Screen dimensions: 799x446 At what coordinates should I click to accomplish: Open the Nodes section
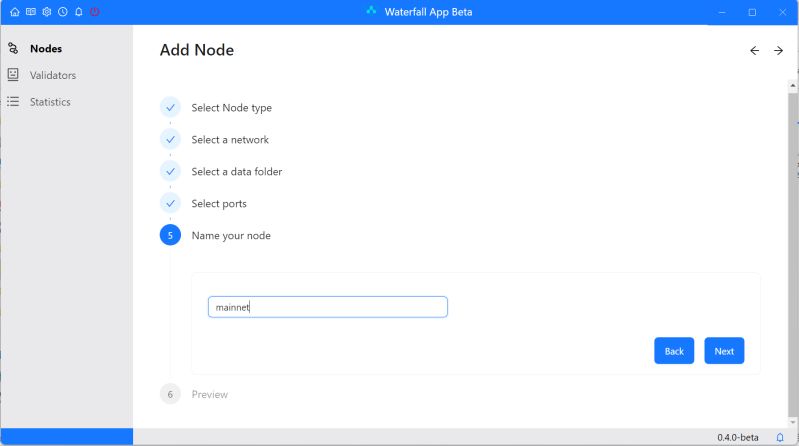[46, 48]
